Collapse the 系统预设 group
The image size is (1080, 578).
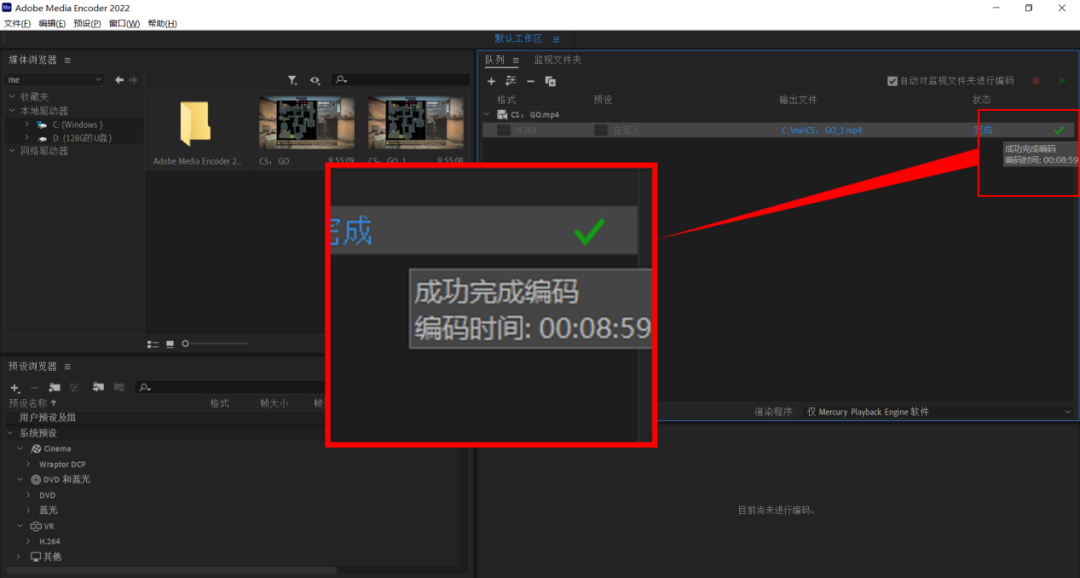coord(10,433)
